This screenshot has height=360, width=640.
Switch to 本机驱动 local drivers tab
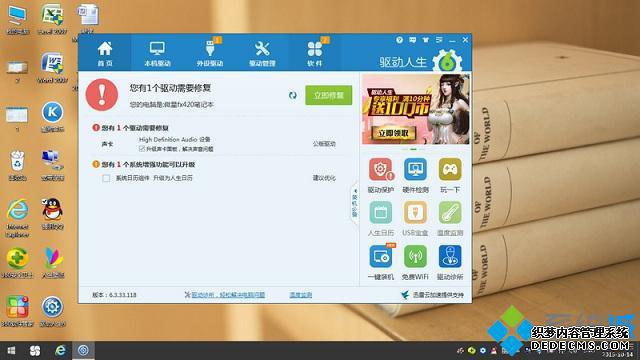click(x=157, y=53)
